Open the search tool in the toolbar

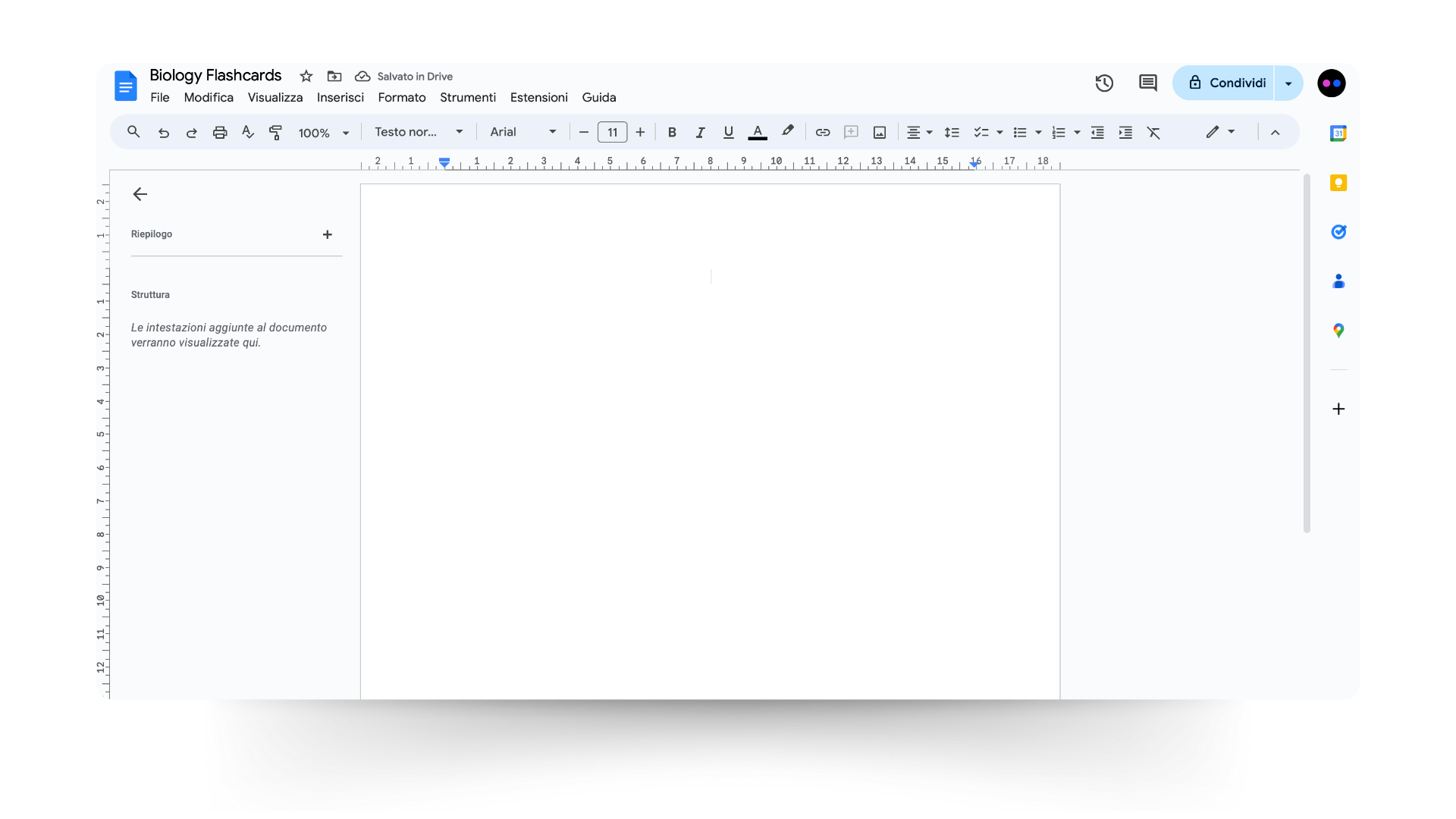(133, 132)
